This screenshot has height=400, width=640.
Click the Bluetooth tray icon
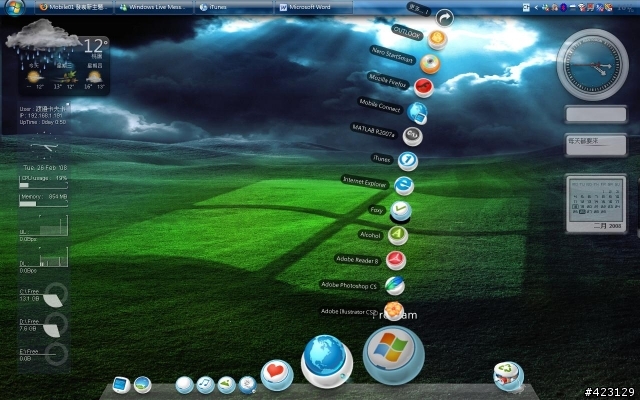563,7
